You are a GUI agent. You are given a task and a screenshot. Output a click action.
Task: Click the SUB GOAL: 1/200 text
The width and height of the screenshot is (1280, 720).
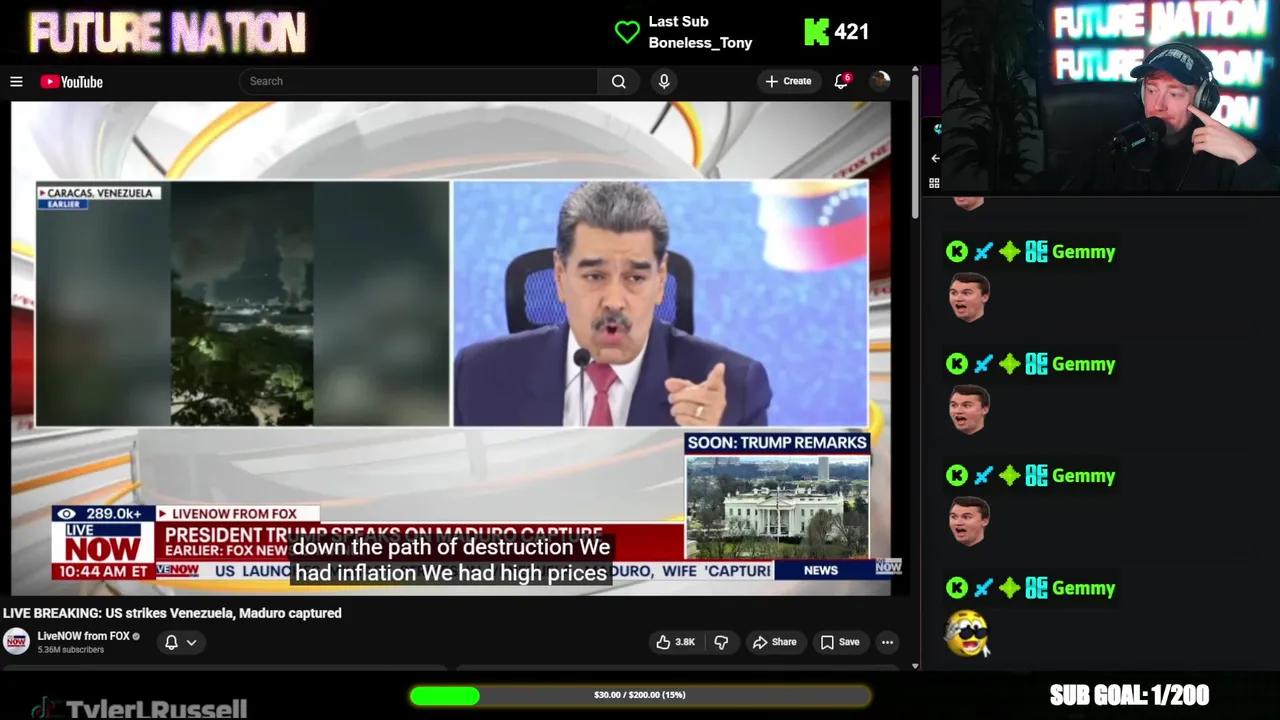1129,695
